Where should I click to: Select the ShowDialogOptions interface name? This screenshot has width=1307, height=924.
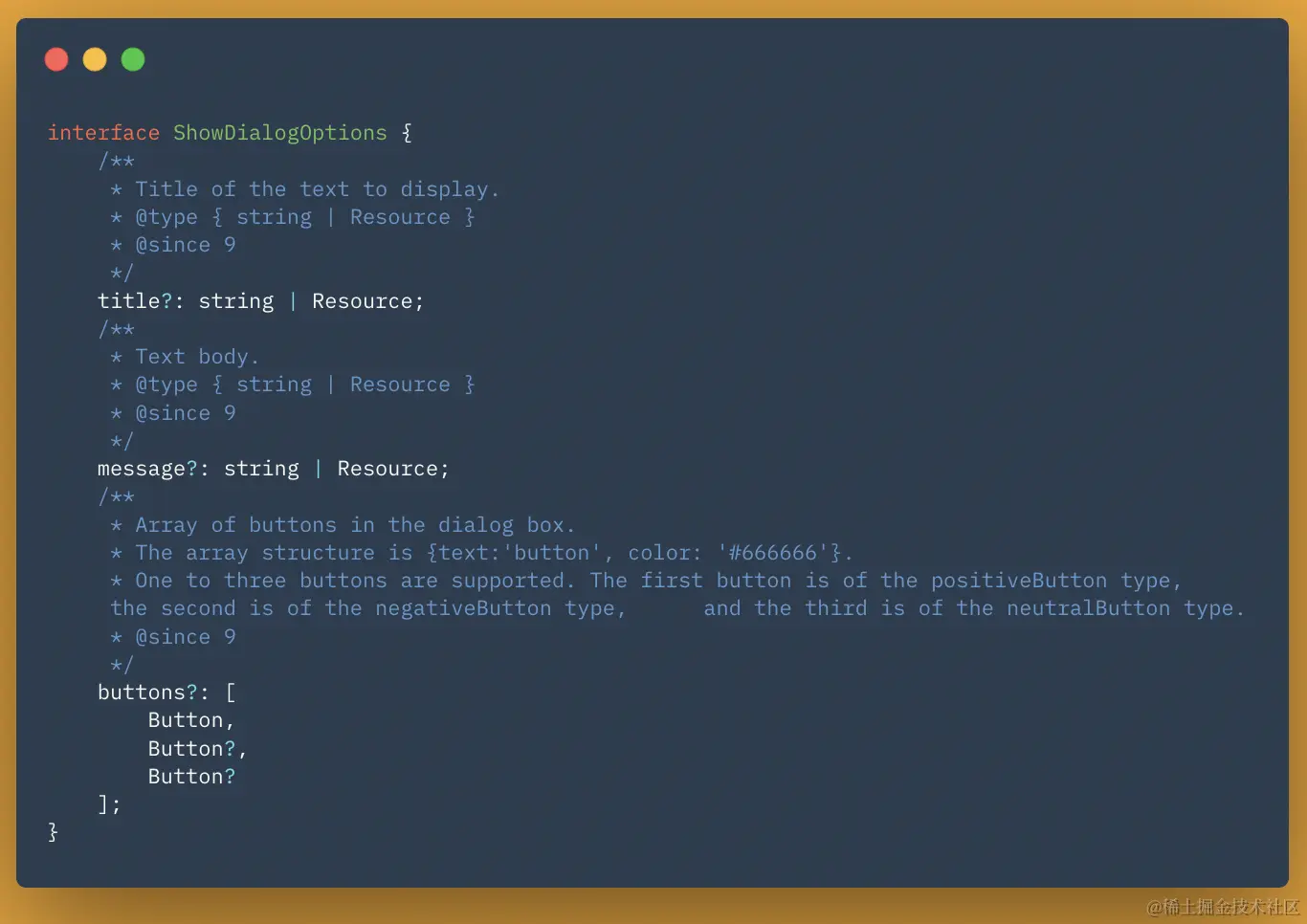279,133
